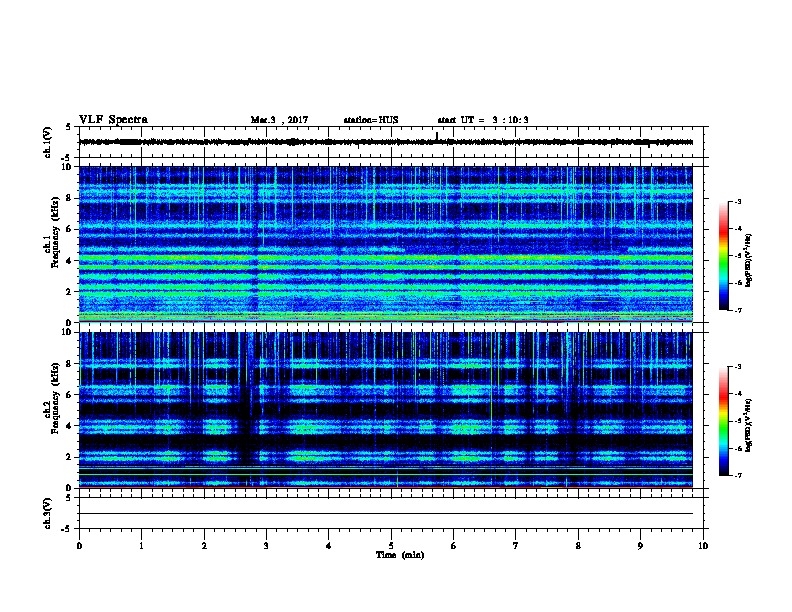Click the ch.2 spectrogram color scale bar

coord(724,421)
